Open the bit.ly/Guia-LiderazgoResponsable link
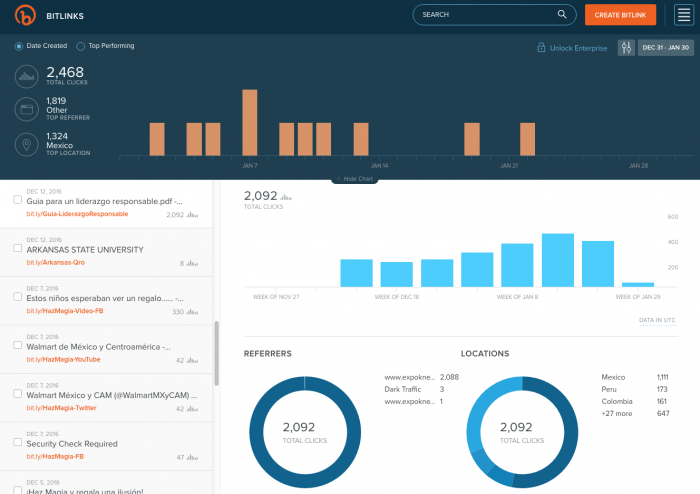This screenshot has width=700, height=494. coord(77,214)
